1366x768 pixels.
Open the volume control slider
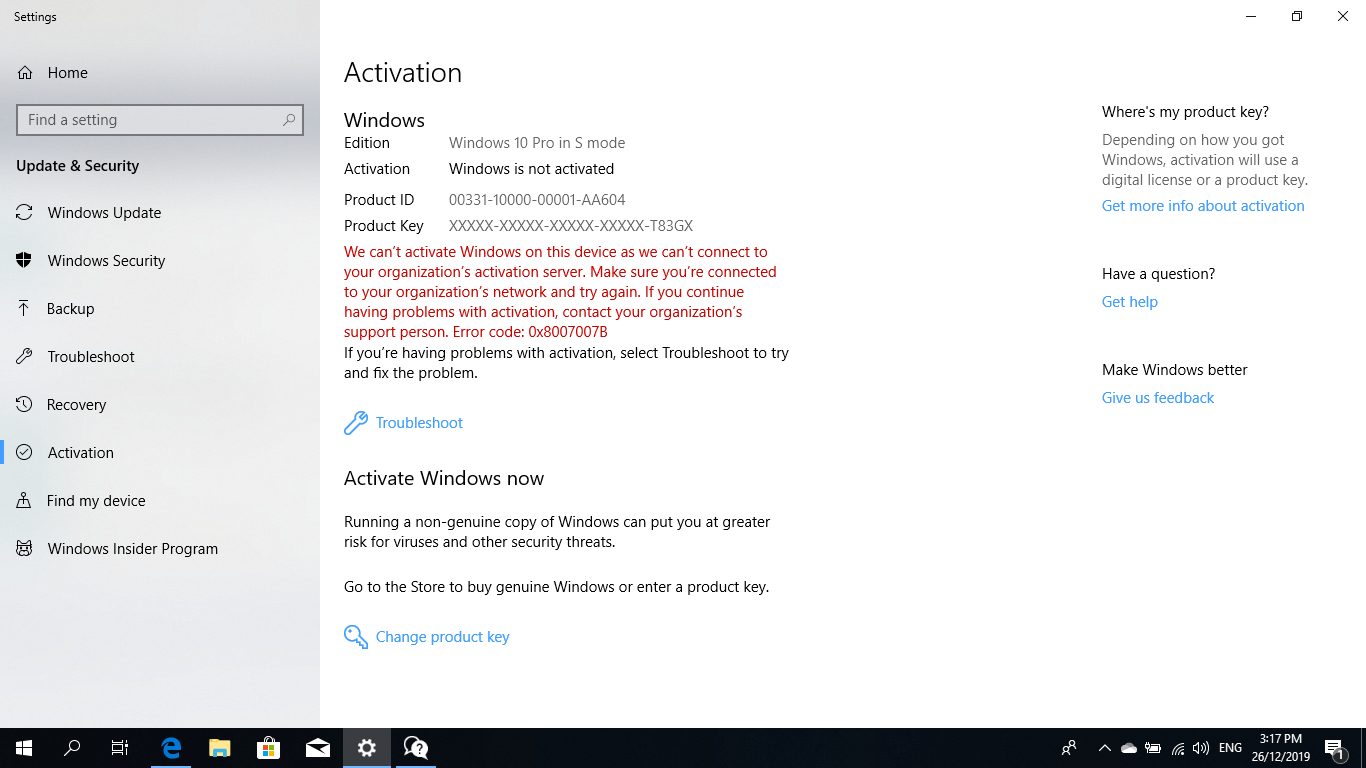1200,747
